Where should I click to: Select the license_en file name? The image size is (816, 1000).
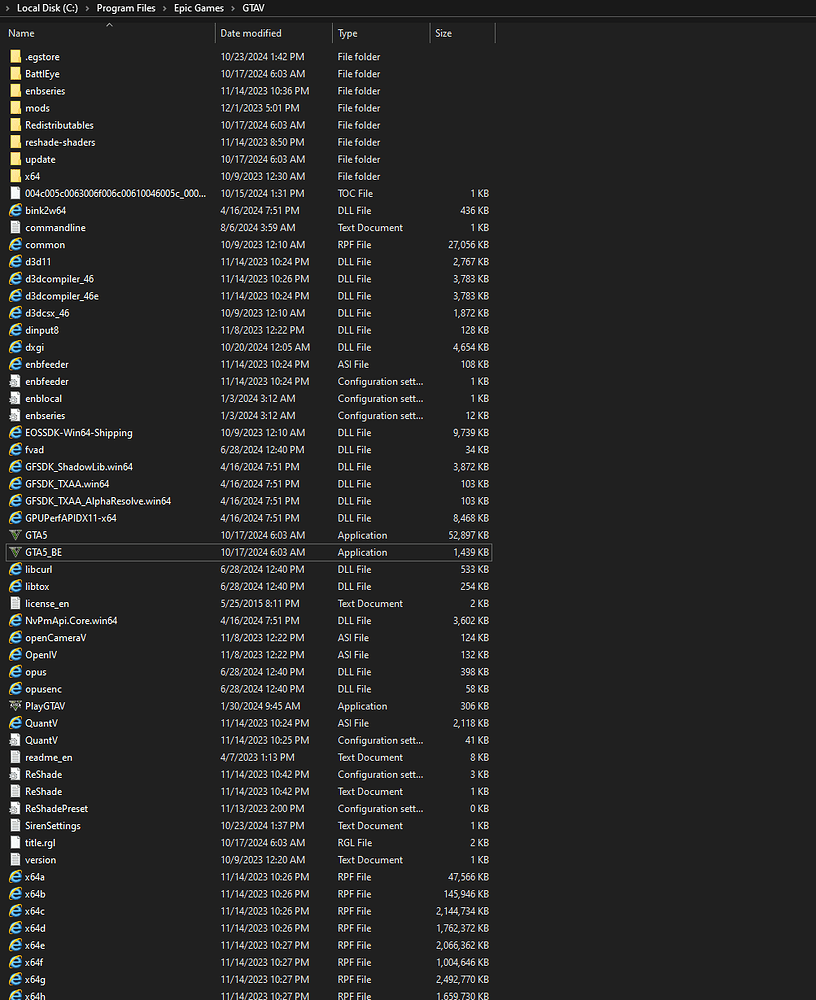pos(47,603)
